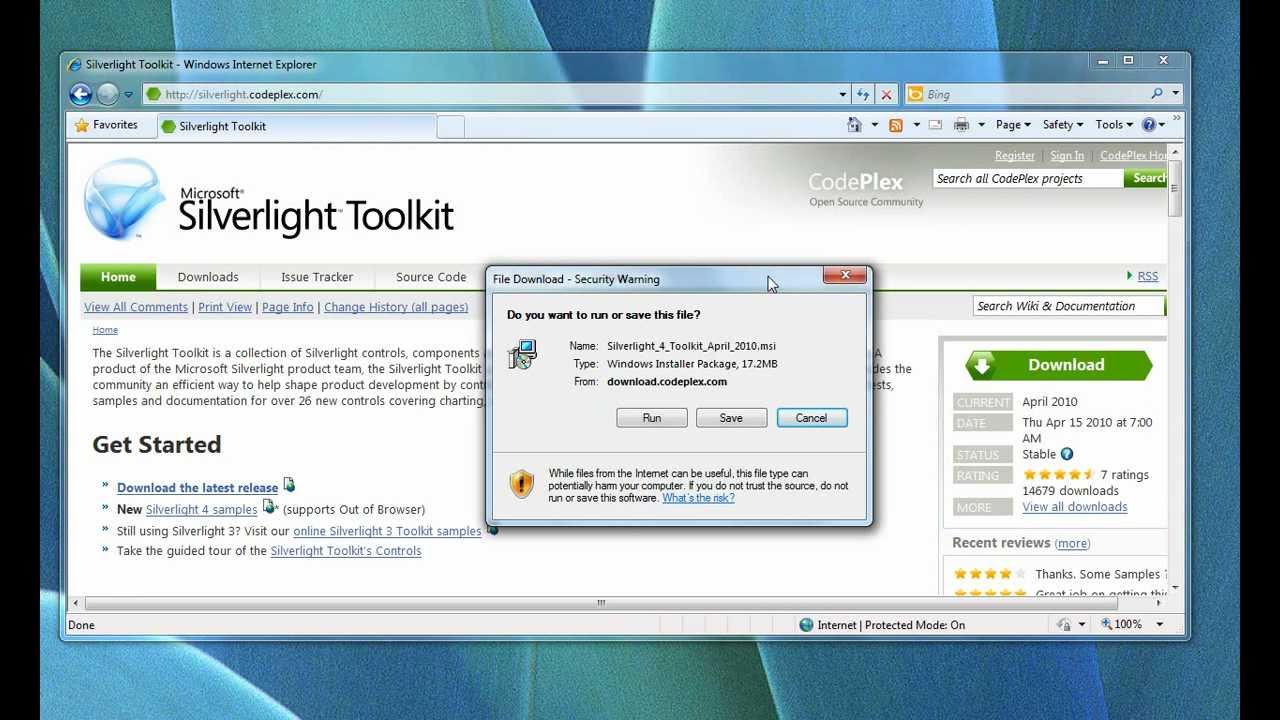Click the address bar URL field

click(488, 94)
